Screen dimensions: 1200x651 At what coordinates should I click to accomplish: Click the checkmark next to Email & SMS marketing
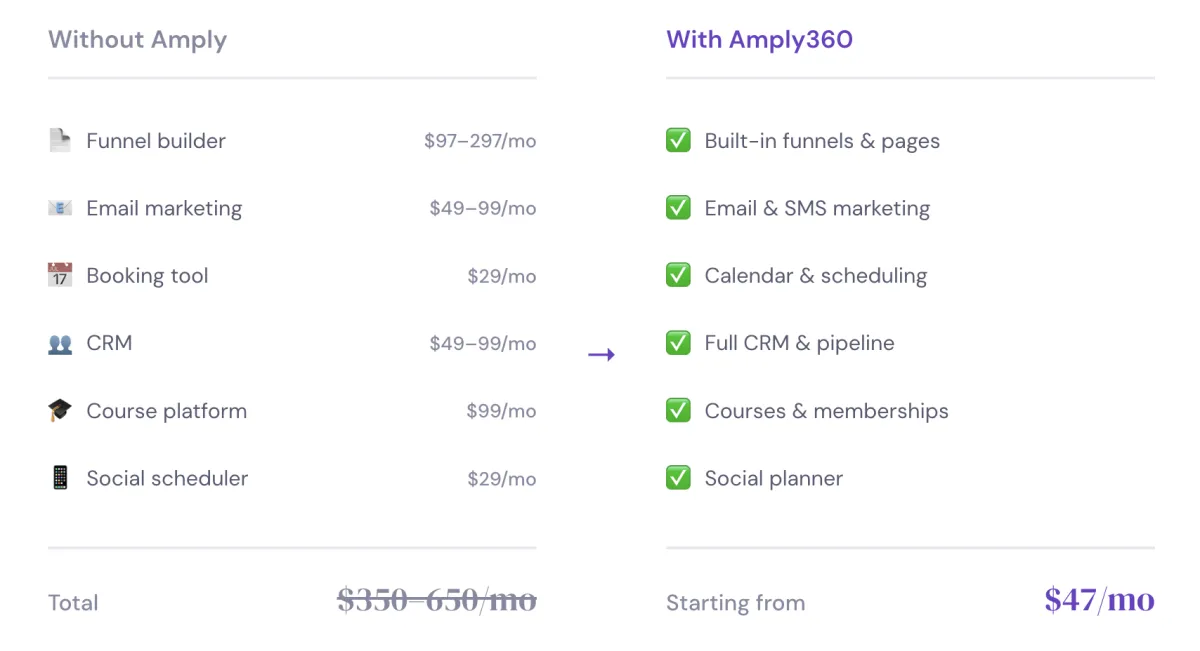coord(678,208)
